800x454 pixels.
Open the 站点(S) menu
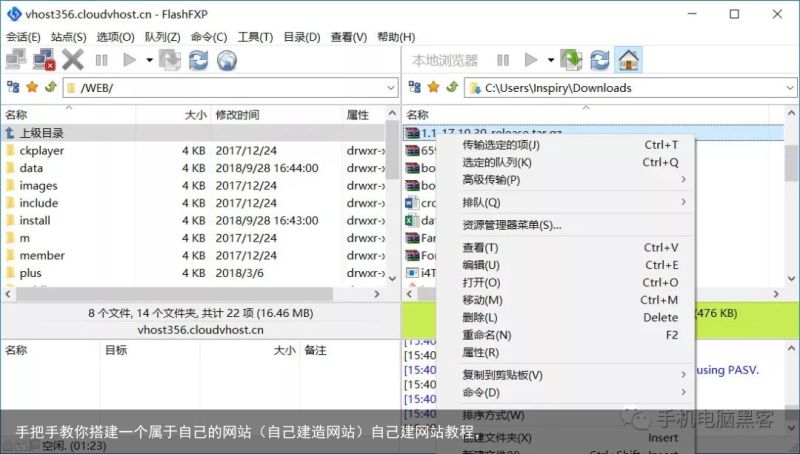tap(69, 37)
